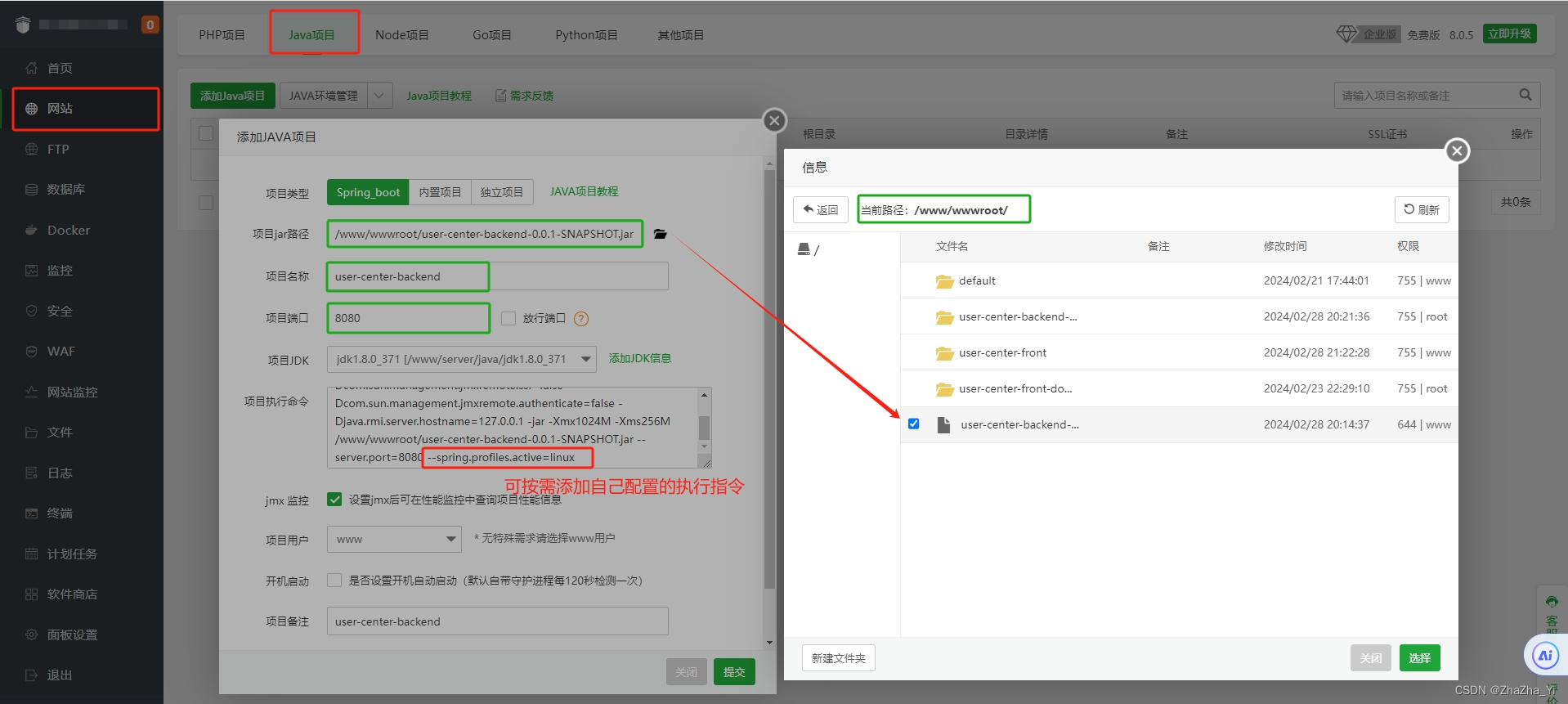
Task: Close the 信息 file picker with X
Action: pyautogui.click(x=1457, y=150)
